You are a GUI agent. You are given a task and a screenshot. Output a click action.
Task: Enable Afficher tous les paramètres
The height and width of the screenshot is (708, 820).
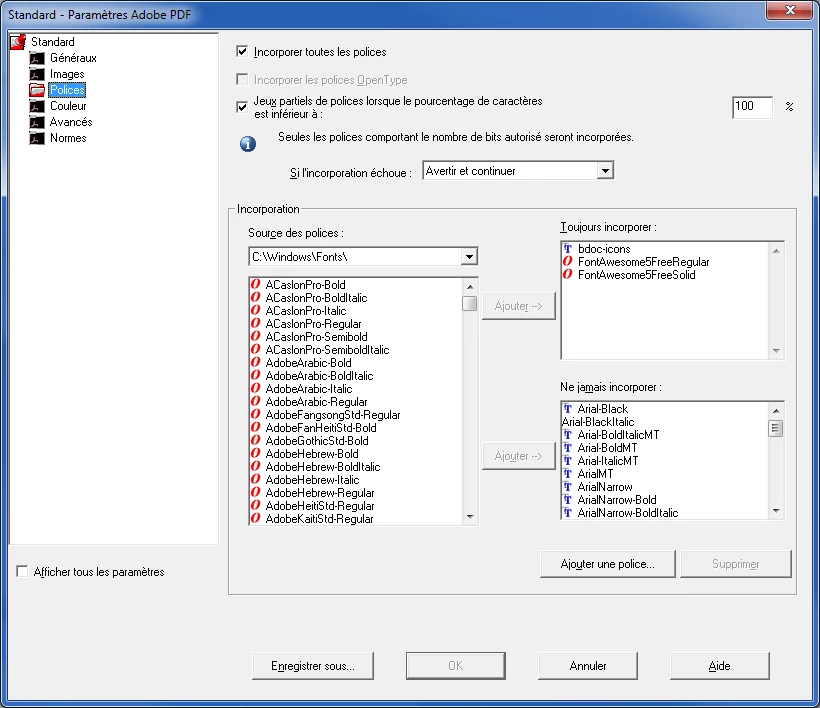click(22, 572)
